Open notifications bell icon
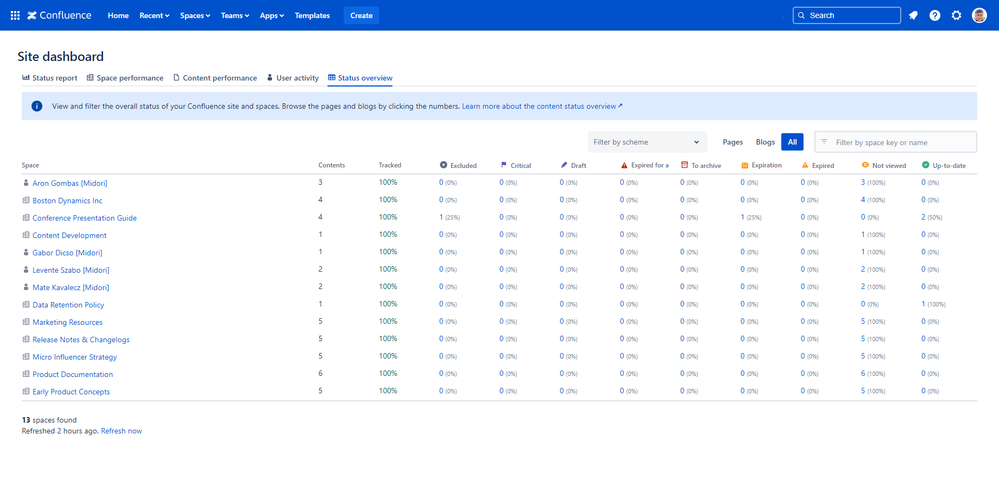 point(913,16)
